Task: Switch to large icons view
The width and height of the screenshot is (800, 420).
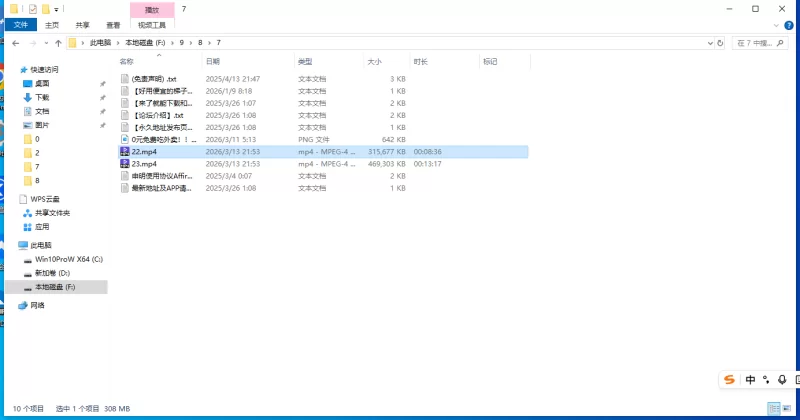Action: 786,408
